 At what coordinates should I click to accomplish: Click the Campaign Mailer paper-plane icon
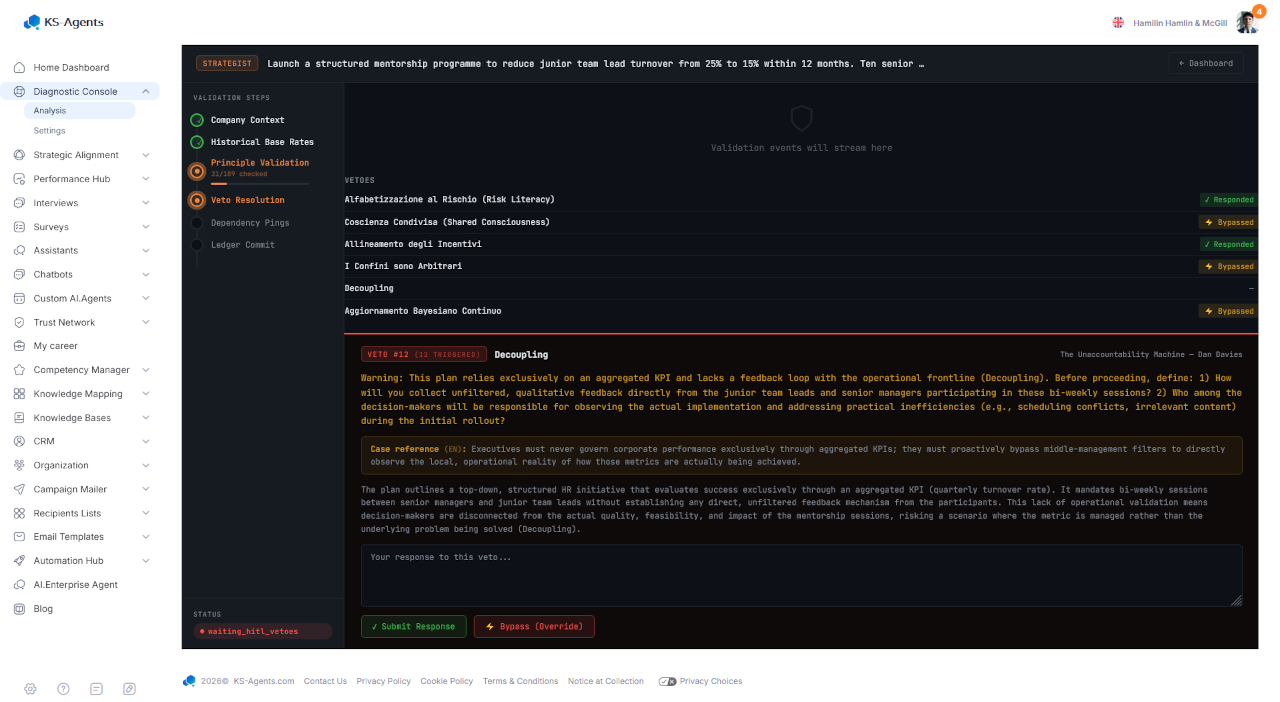click(19, 489)
